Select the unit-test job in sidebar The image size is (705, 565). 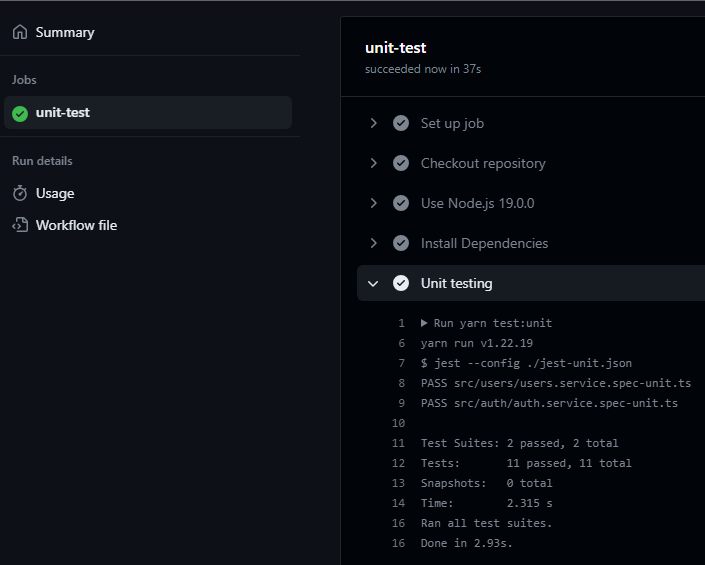click(148, 112)
